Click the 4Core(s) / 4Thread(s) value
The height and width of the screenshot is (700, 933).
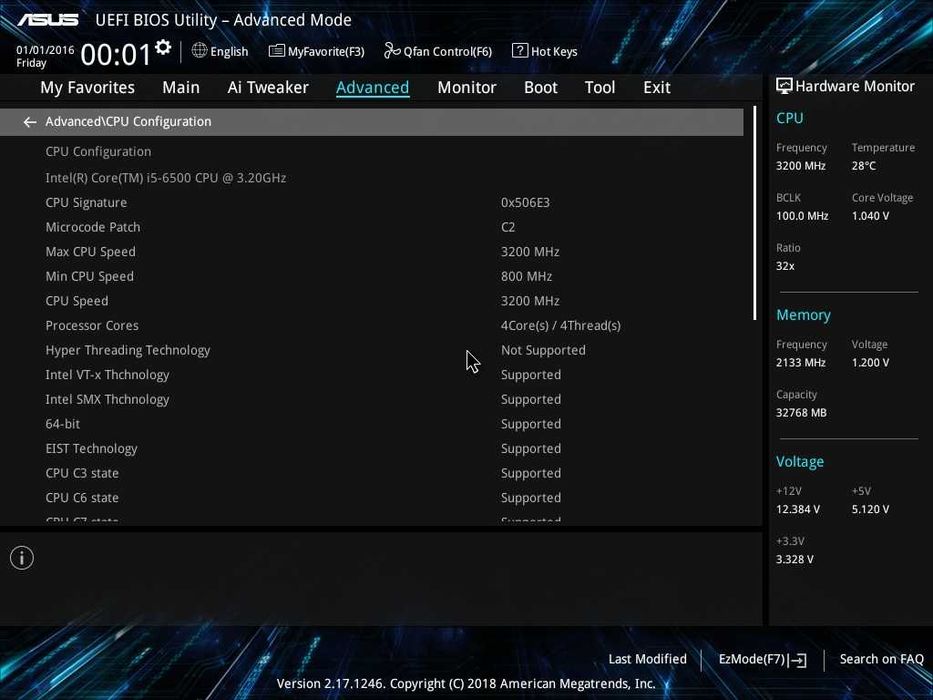(x=561, y=326)
